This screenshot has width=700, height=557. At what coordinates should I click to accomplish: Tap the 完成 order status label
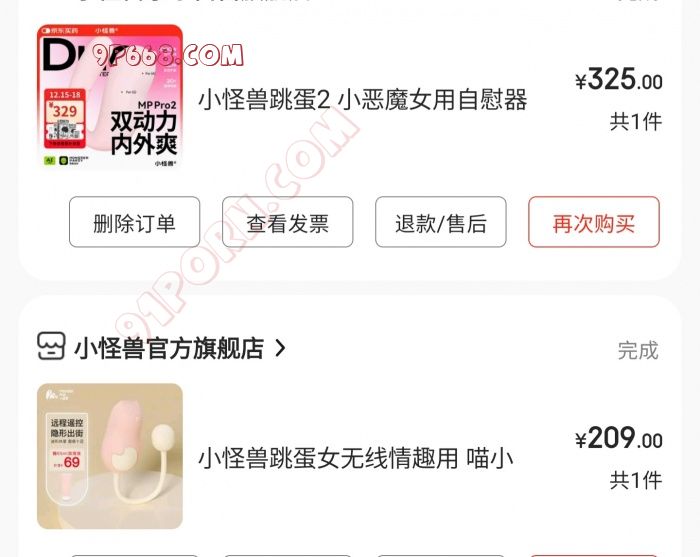pyautogui.click(x=638, y=350)
